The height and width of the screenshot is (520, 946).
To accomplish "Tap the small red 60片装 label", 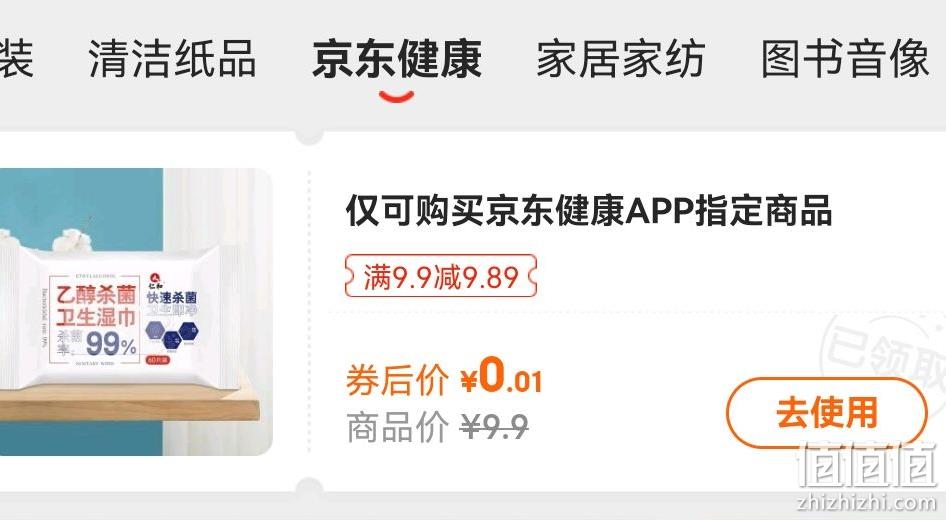I will 157,360.
